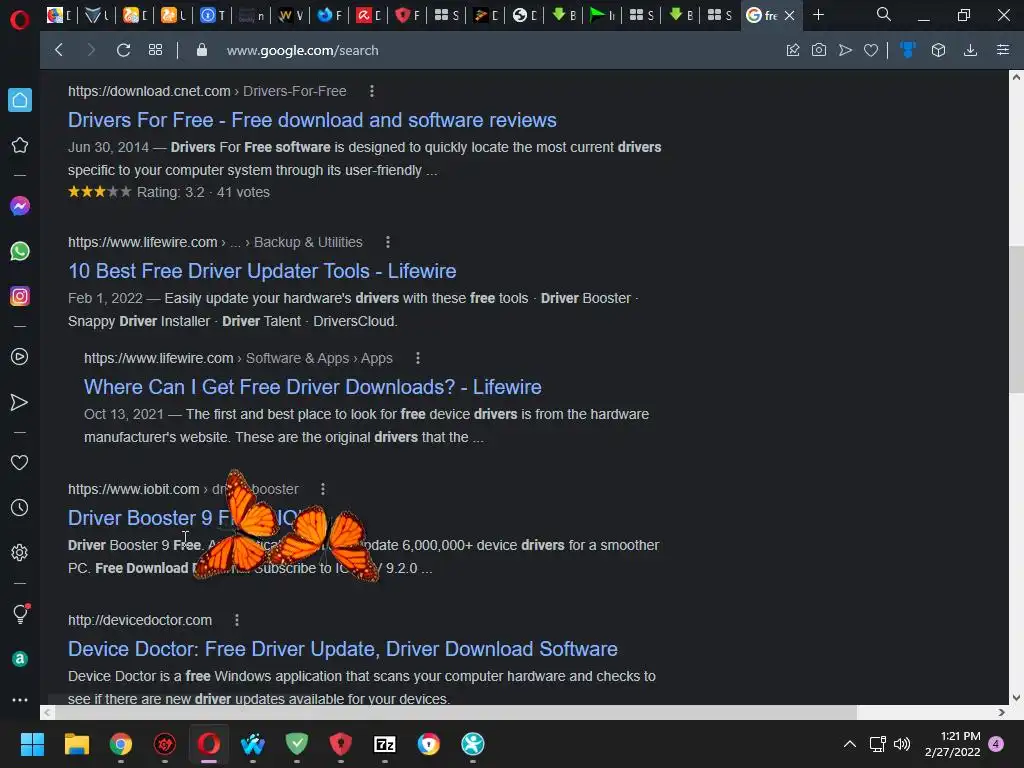The image size is (1024, 768).
Task: Search open tabs with magnifier icon
Action: [x=884, y=14]
